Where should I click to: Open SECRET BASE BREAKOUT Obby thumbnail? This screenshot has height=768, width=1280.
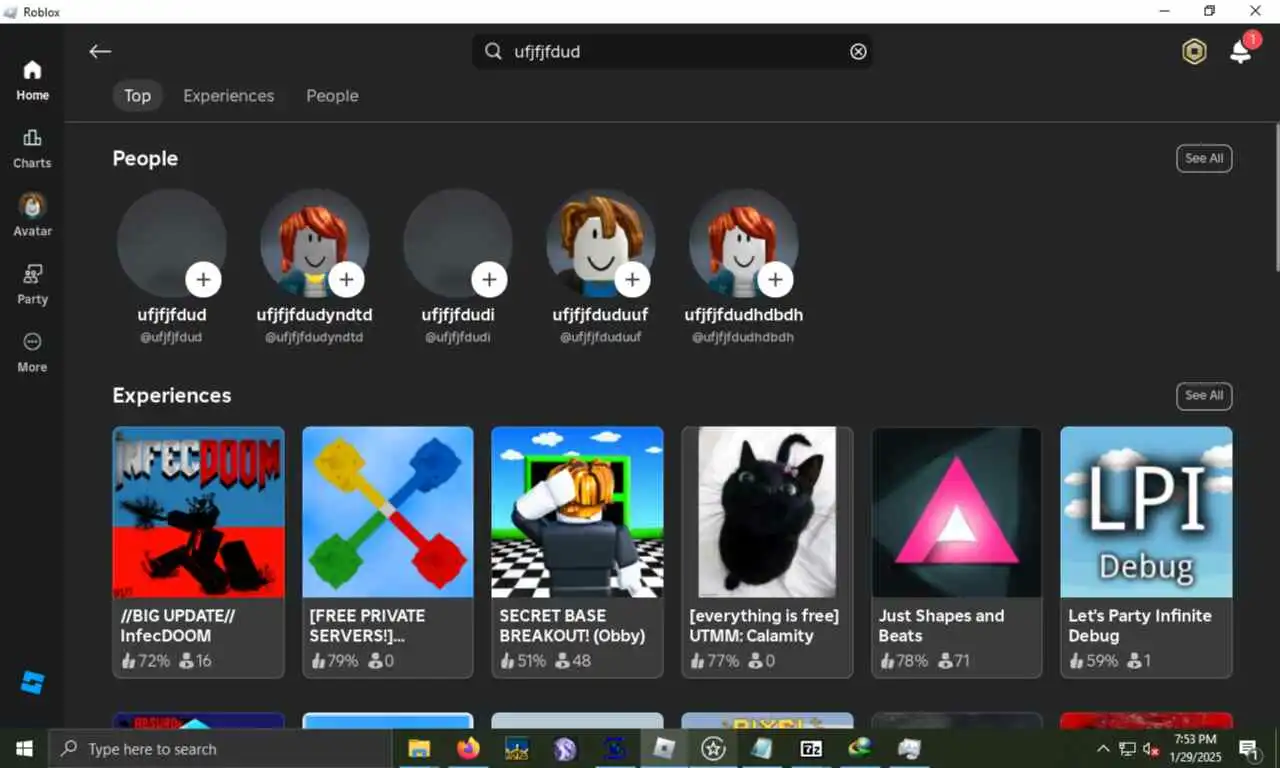pos(577,512)
